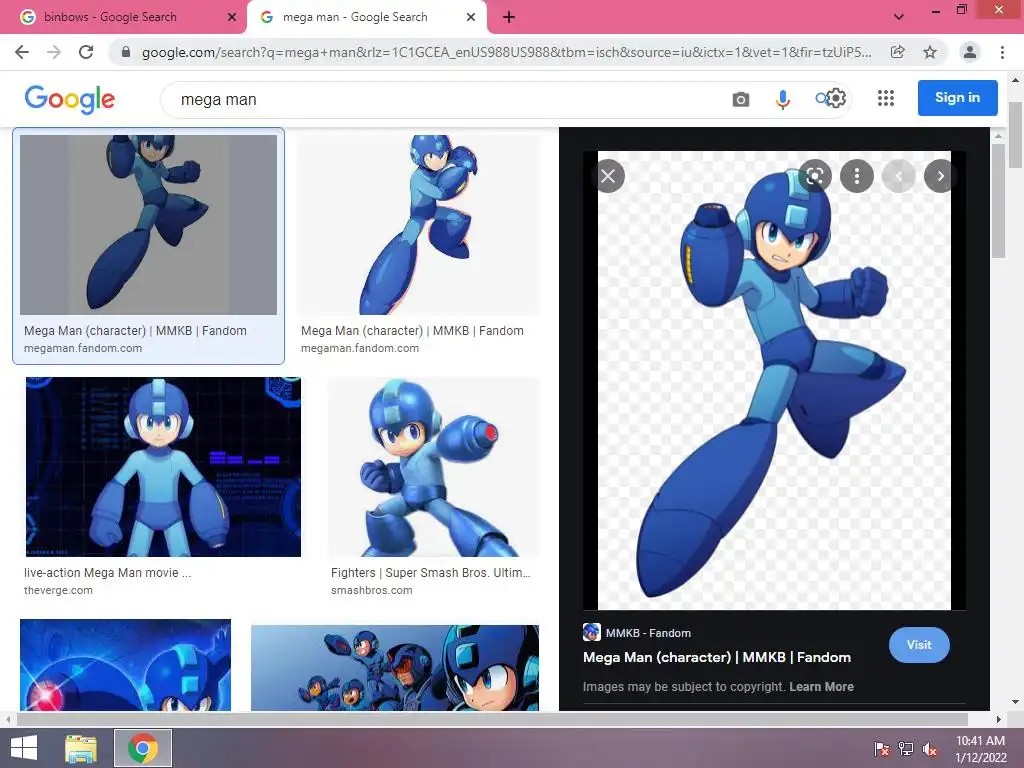Click the muted volume tray icon
The height and width of the screenshot is (768, 1024).
pyautogui.click(x=930, y=748)
